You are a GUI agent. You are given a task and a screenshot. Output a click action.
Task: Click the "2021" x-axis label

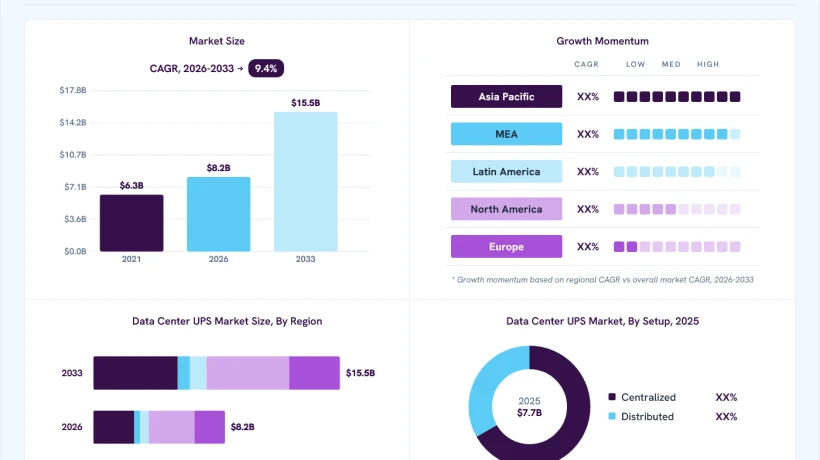click(x=131, y=259)
